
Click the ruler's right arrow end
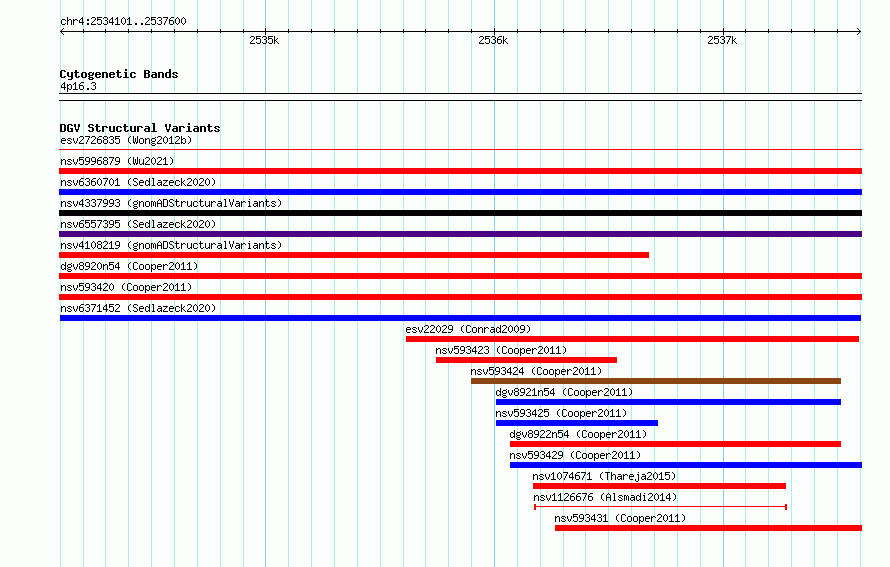coord(859,31)
